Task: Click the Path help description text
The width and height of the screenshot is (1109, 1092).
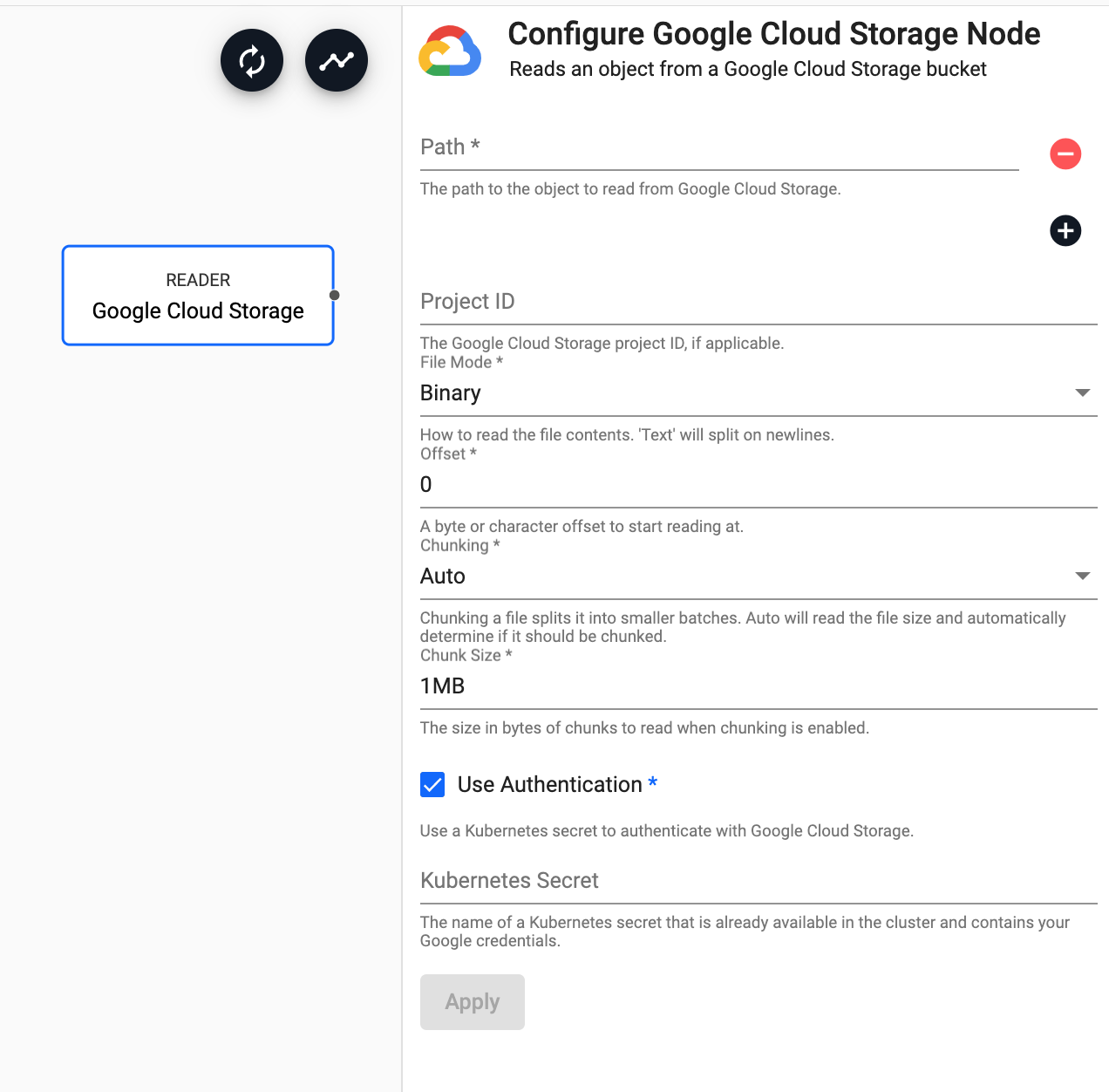Action: point(630,189)
